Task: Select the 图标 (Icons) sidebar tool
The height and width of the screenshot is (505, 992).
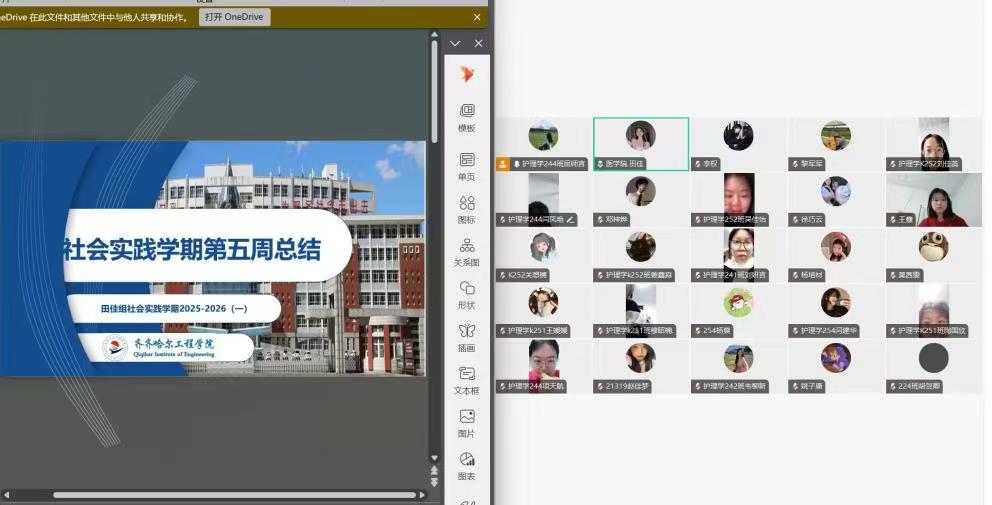Action: (x=467, y=209)
